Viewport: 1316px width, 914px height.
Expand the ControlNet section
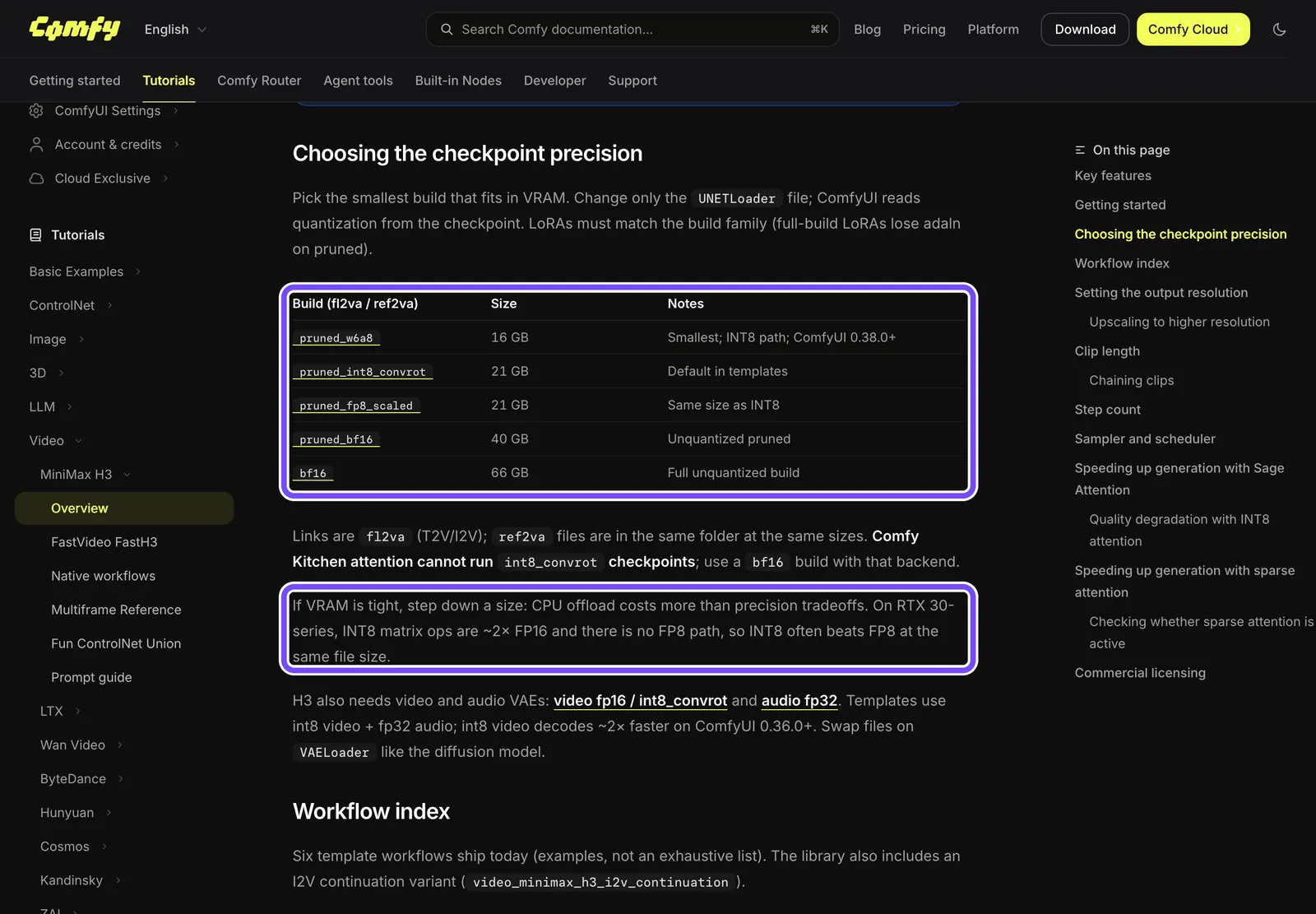click(x=71, y=305)
